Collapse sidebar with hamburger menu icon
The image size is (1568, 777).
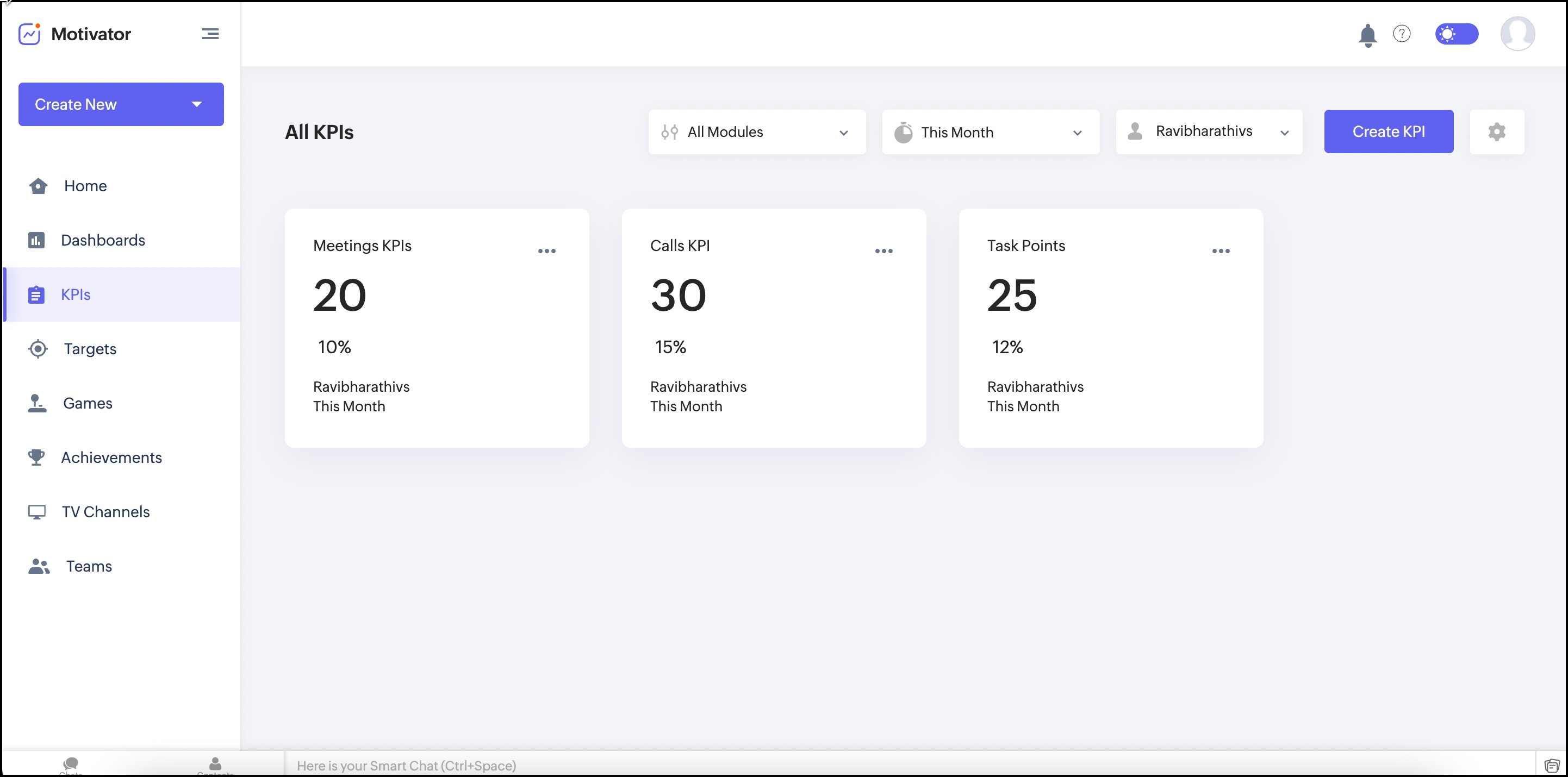[x=210, y=34]
